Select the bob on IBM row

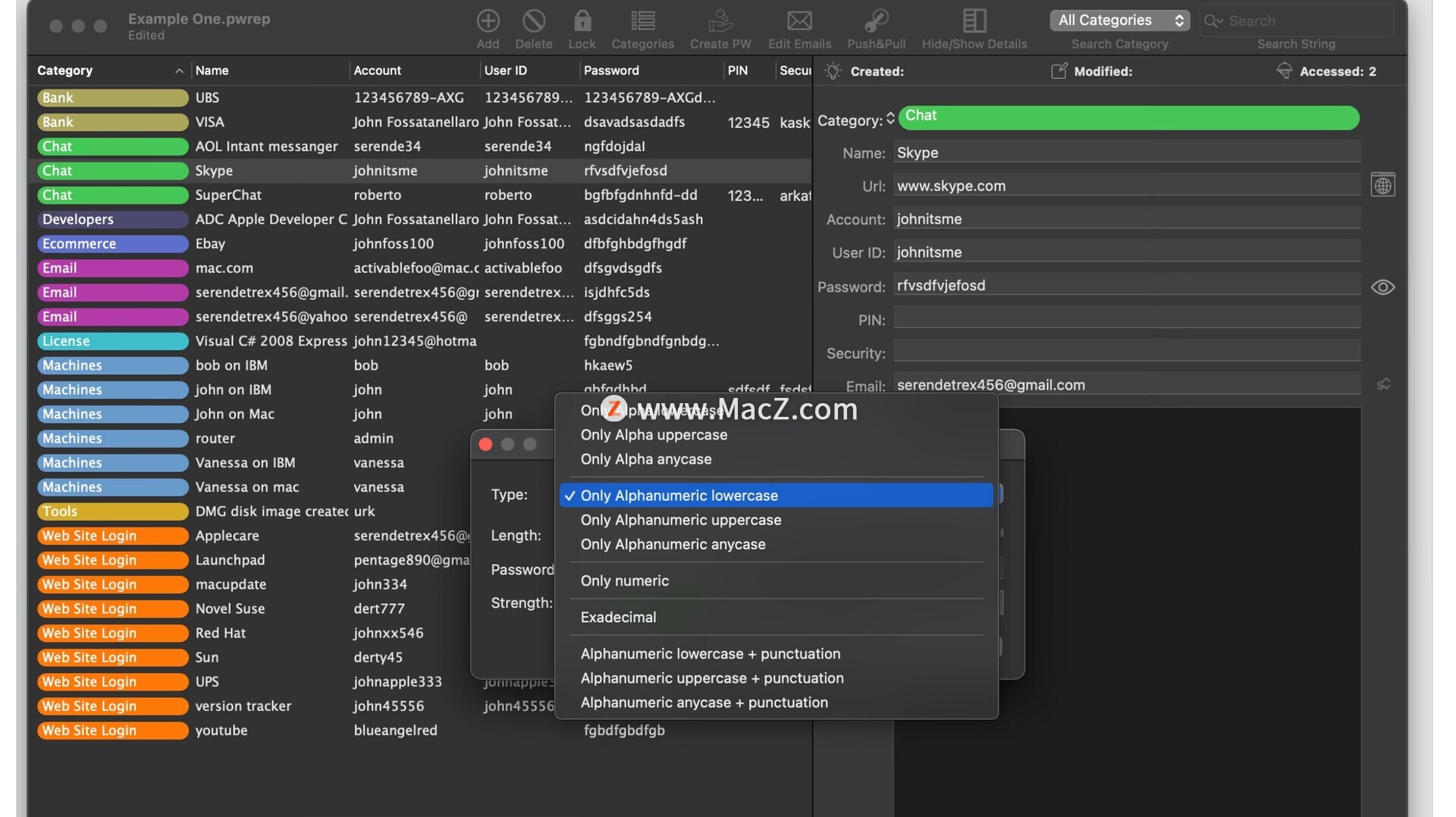(422, 365)
